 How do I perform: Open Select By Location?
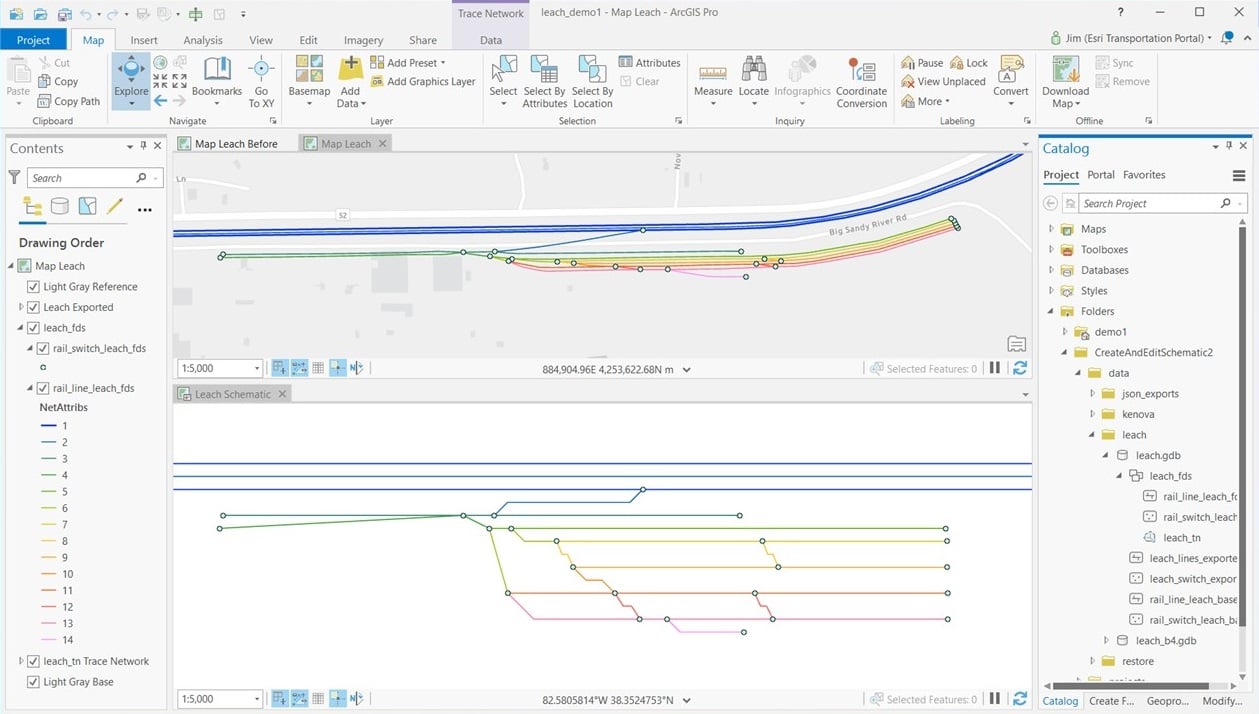pos(592,81)
